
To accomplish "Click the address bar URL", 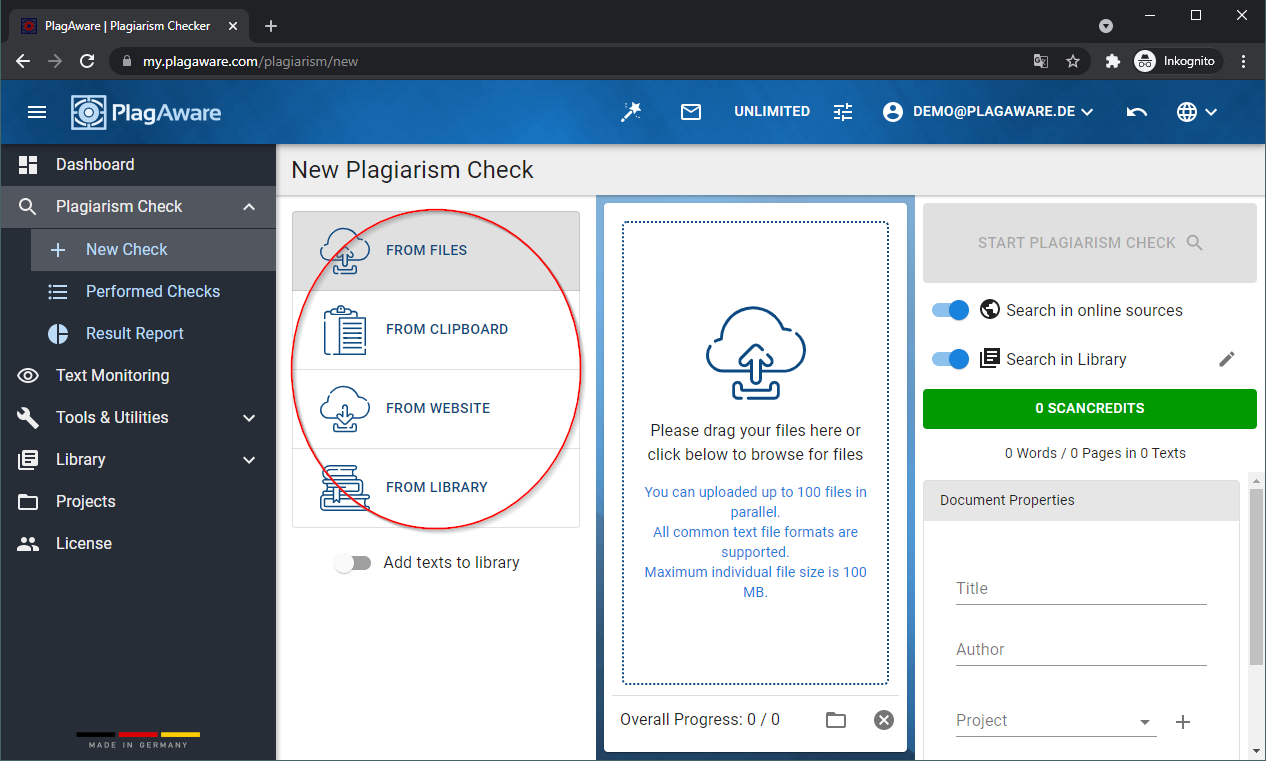I will [250, 61].
